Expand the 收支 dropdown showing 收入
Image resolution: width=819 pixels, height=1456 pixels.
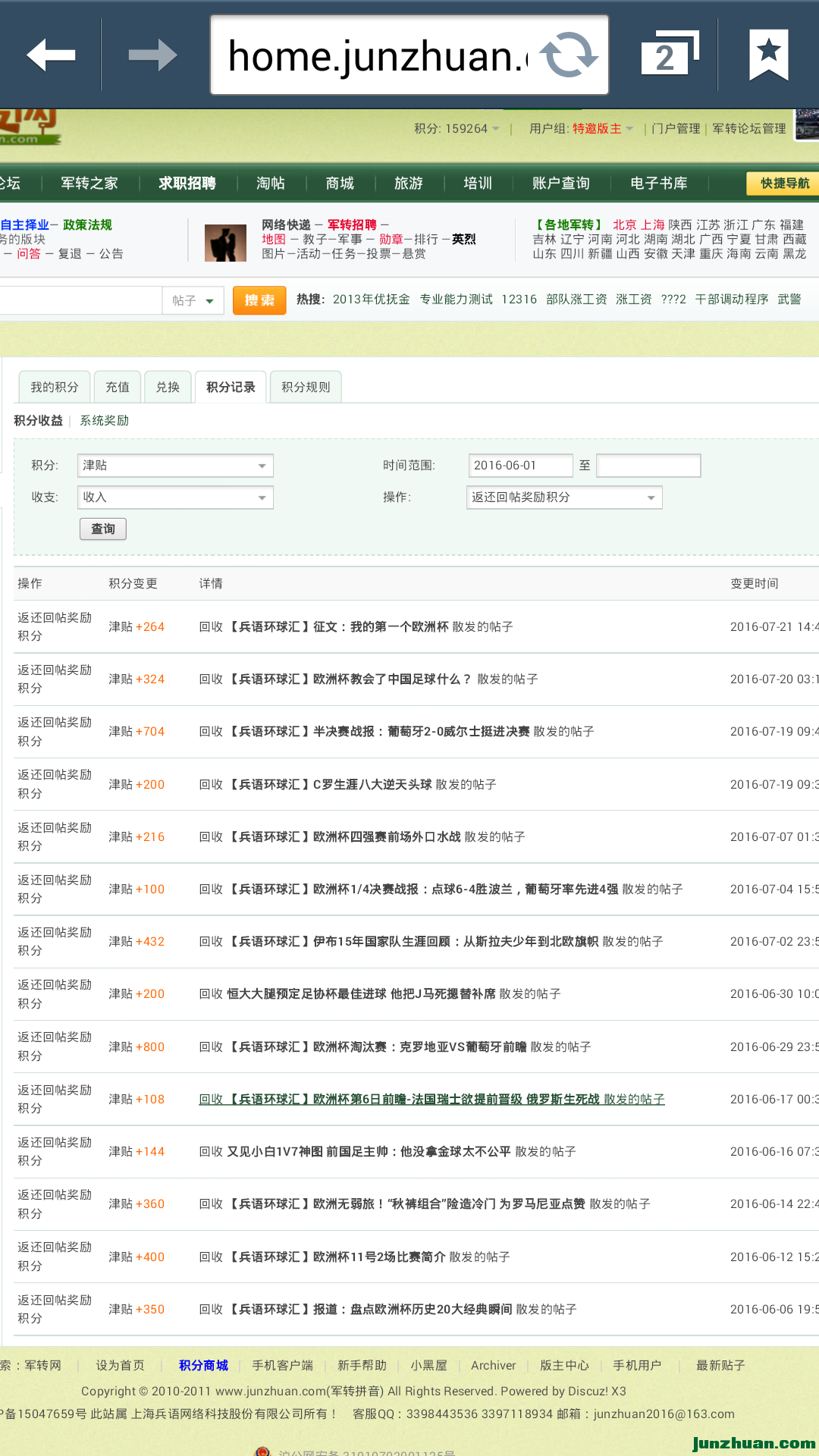(175, 497)
